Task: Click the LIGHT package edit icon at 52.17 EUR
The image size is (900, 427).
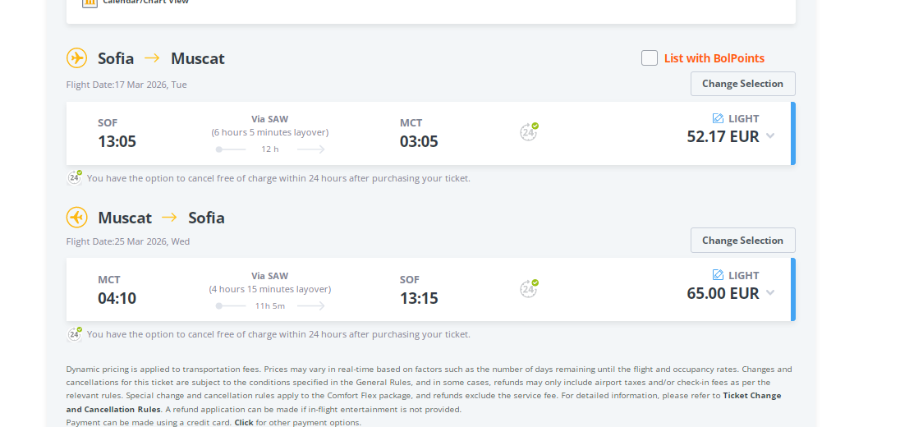Action: tap(717, 118)
